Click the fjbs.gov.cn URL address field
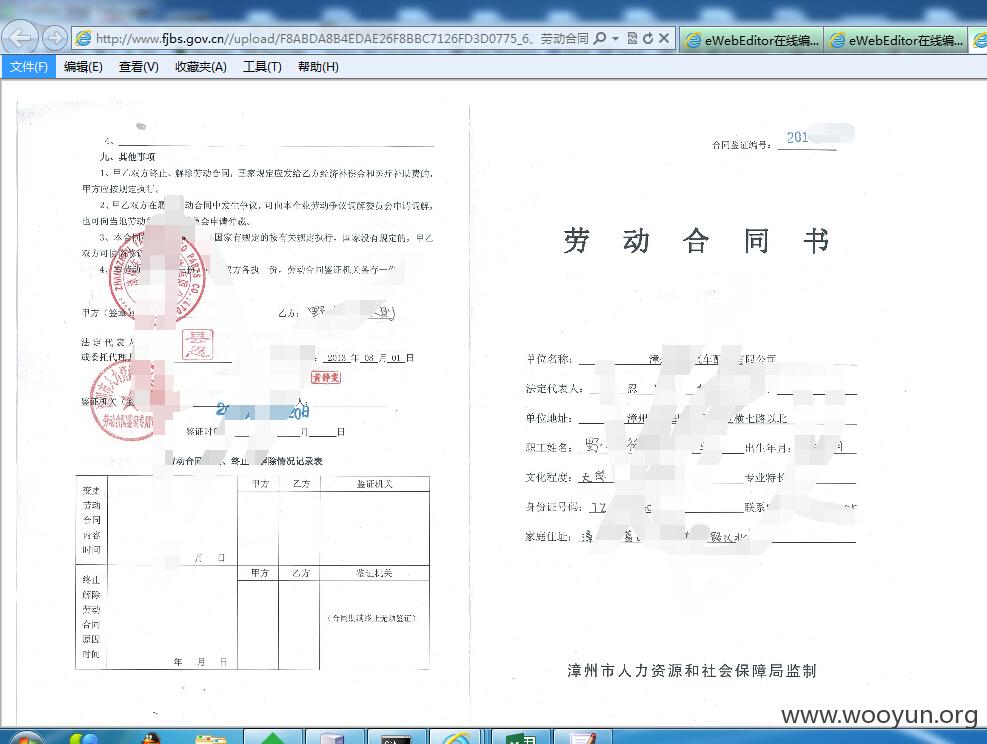Screen dimensions: 987x744 click(x=342, y=38)
